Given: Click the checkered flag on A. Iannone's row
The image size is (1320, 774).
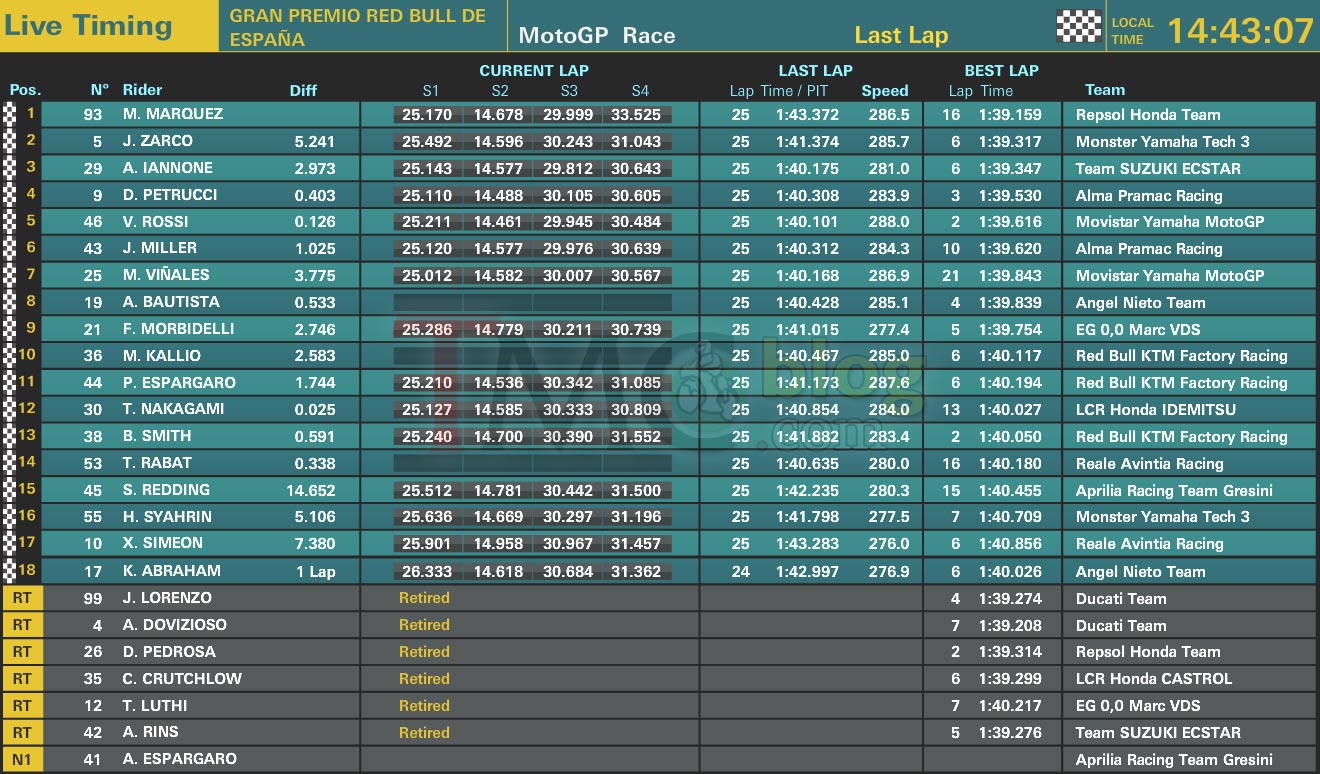Looking at the screenshot, I should pyautogui.click(x=11, y=168).
